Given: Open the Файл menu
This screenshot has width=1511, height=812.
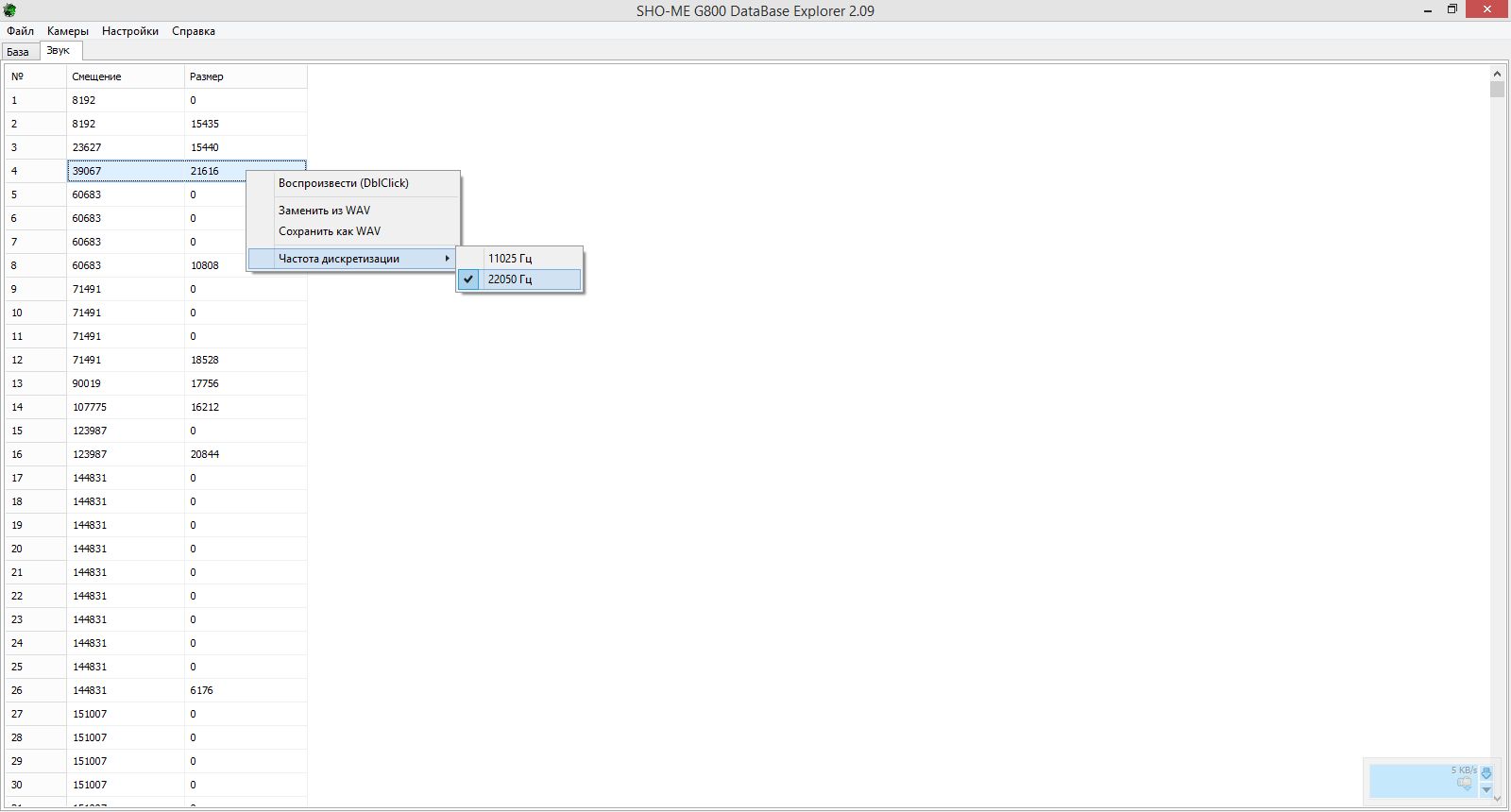Looking at the screenshot, I should (x=20, y=31).
